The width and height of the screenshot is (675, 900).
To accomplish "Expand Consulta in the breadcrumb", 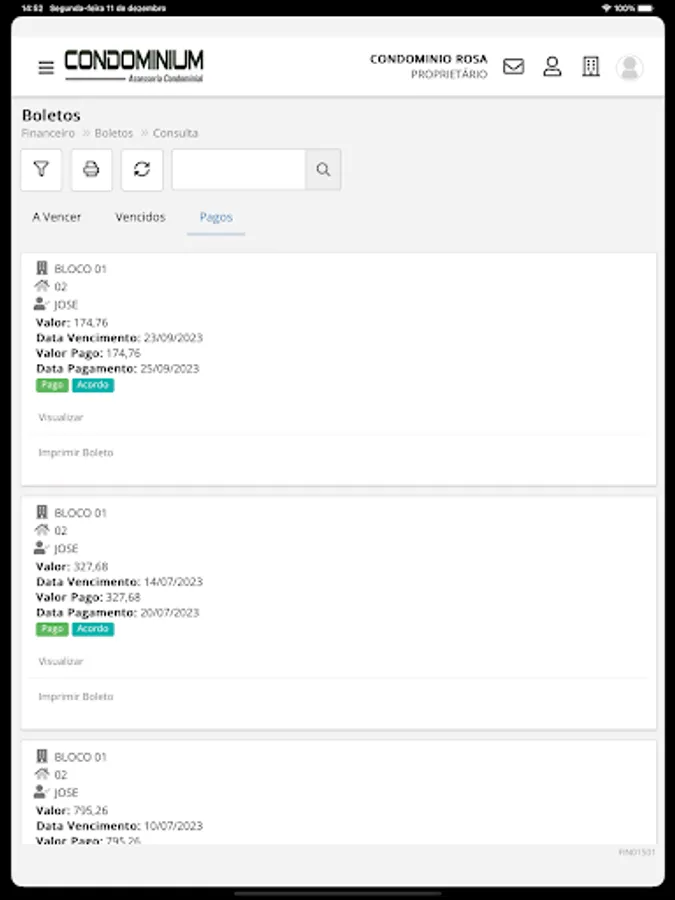I will coord(176,132).
